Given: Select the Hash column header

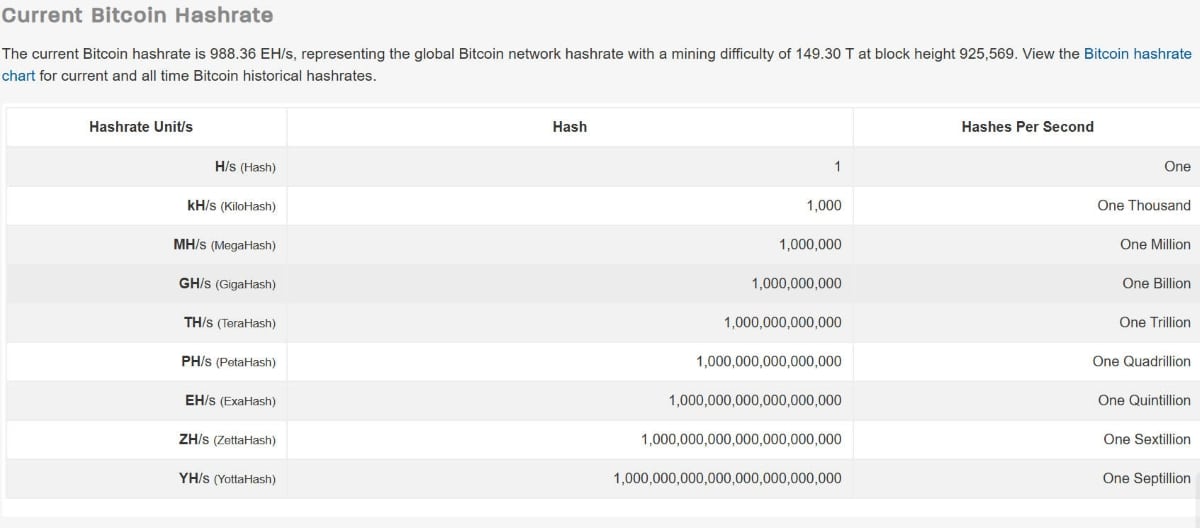Looking at the screenshot, I should (570, 127).
